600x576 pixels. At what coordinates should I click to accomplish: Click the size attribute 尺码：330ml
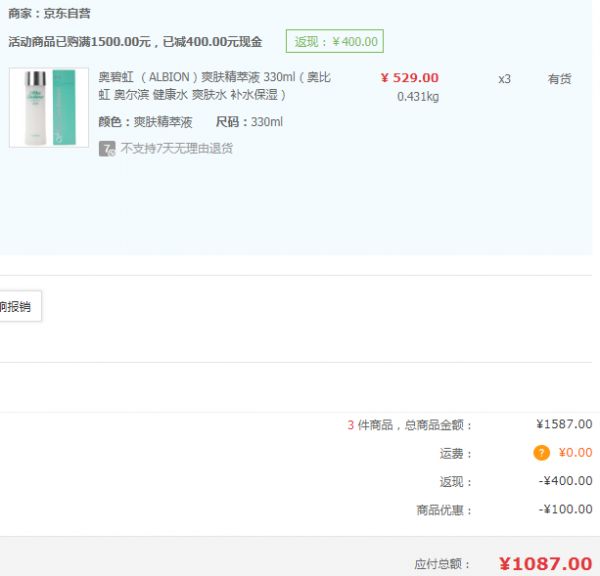tap(249, 122)
